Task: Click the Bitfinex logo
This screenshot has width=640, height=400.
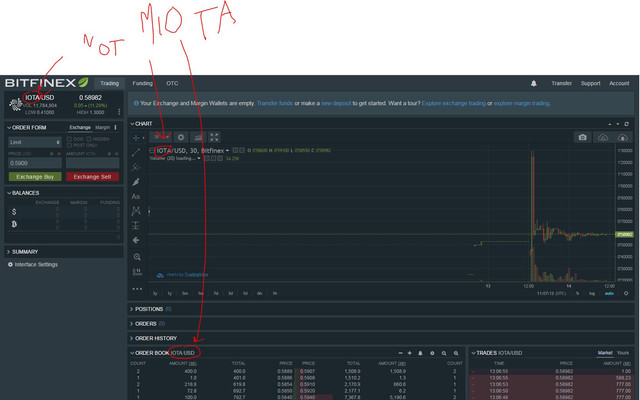Action: 47,83
